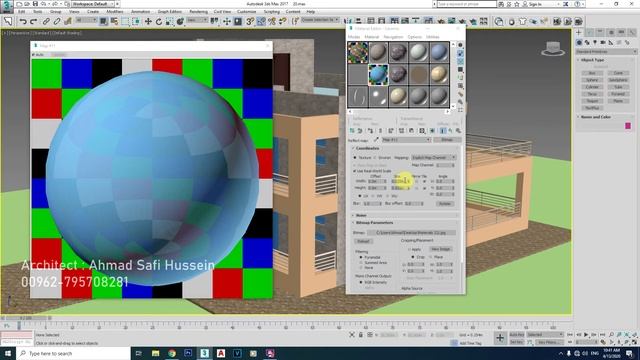The width and height of the screenshot is (640, 360).
Task: Click Go to Parent icon in Material Editor
Action: pos(450,131)
